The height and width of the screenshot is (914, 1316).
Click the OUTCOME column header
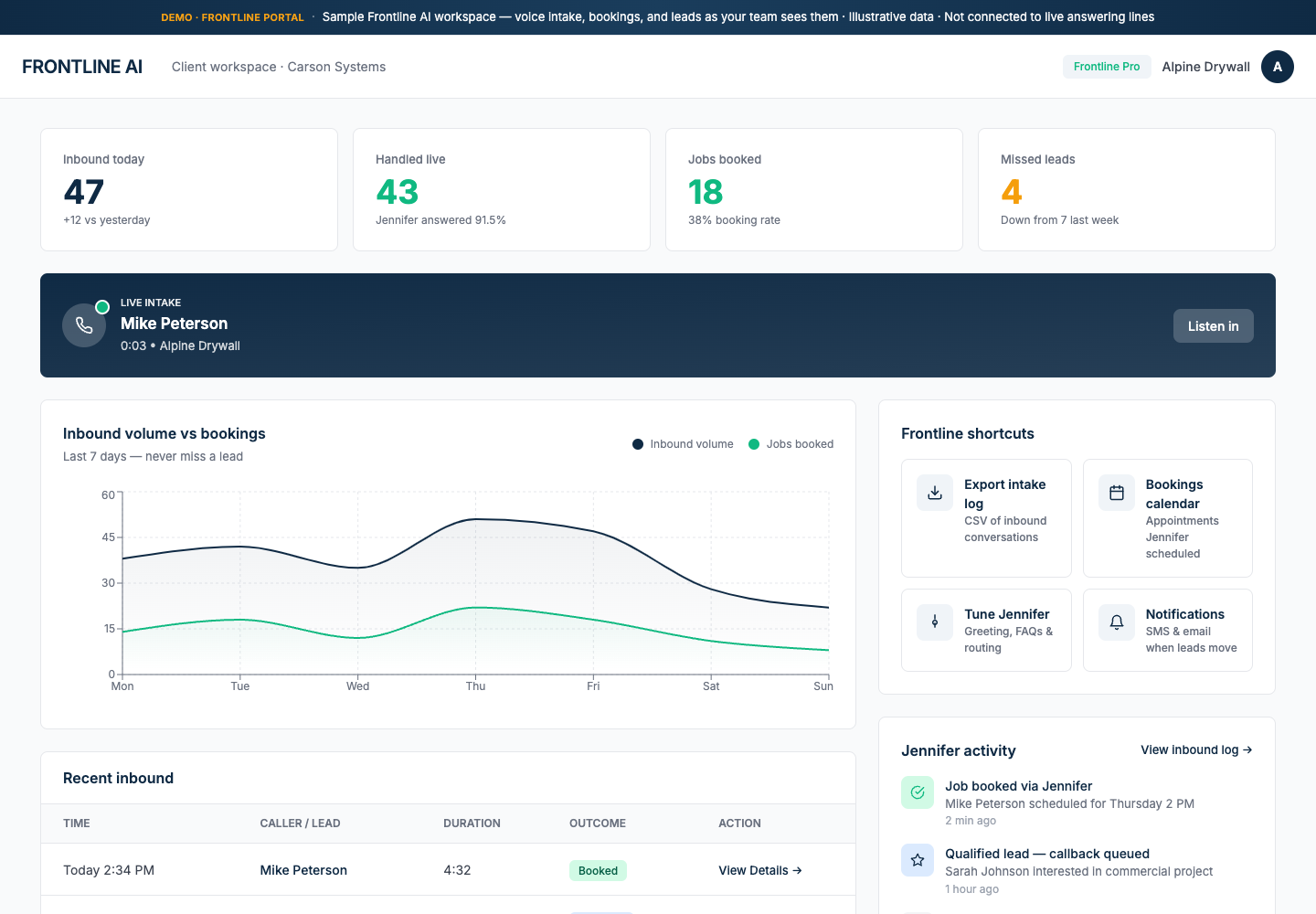pos(598,824)
